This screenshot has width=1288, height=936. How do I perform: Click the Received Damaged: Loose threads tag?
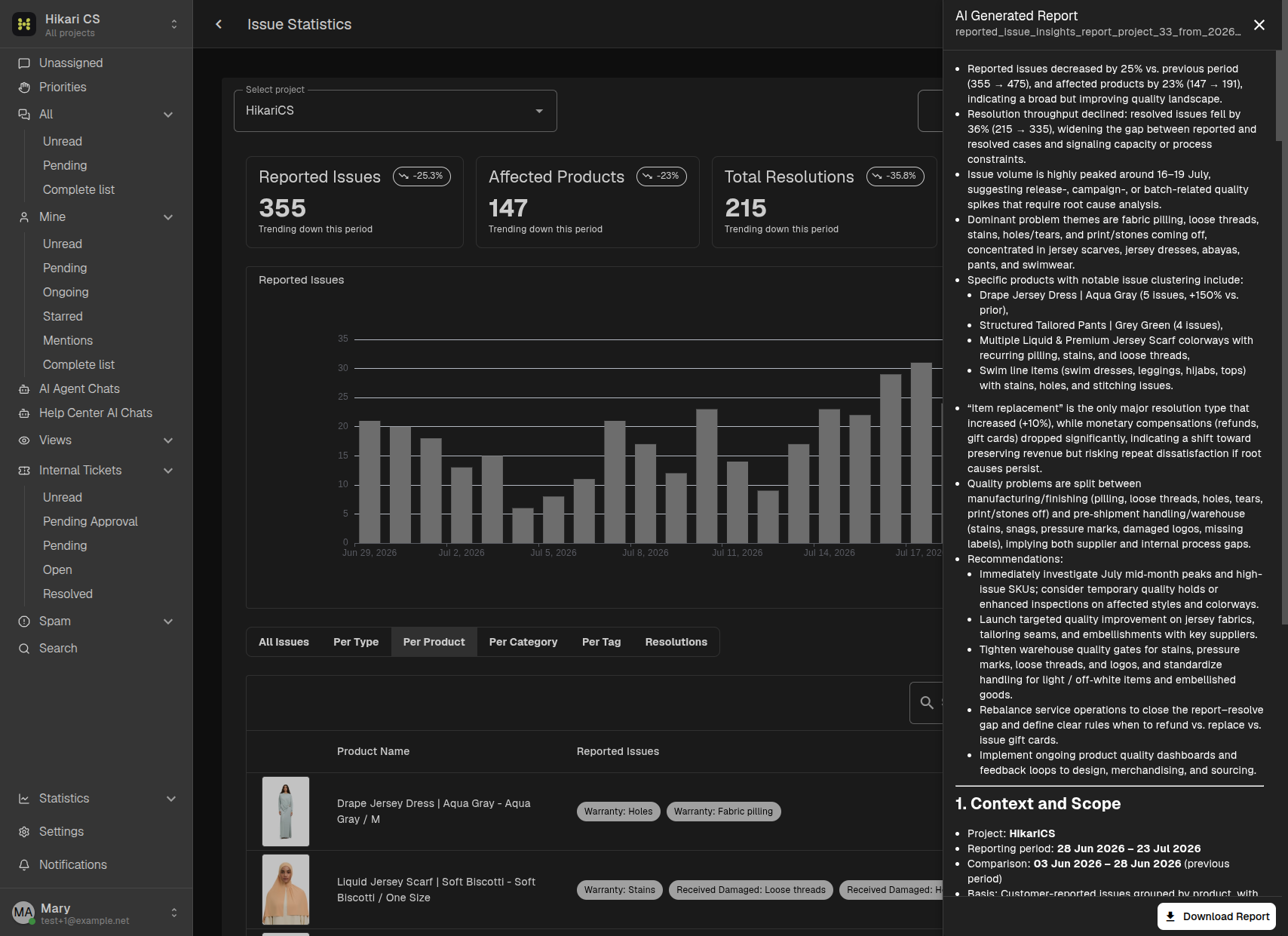[x=751, y=890]
